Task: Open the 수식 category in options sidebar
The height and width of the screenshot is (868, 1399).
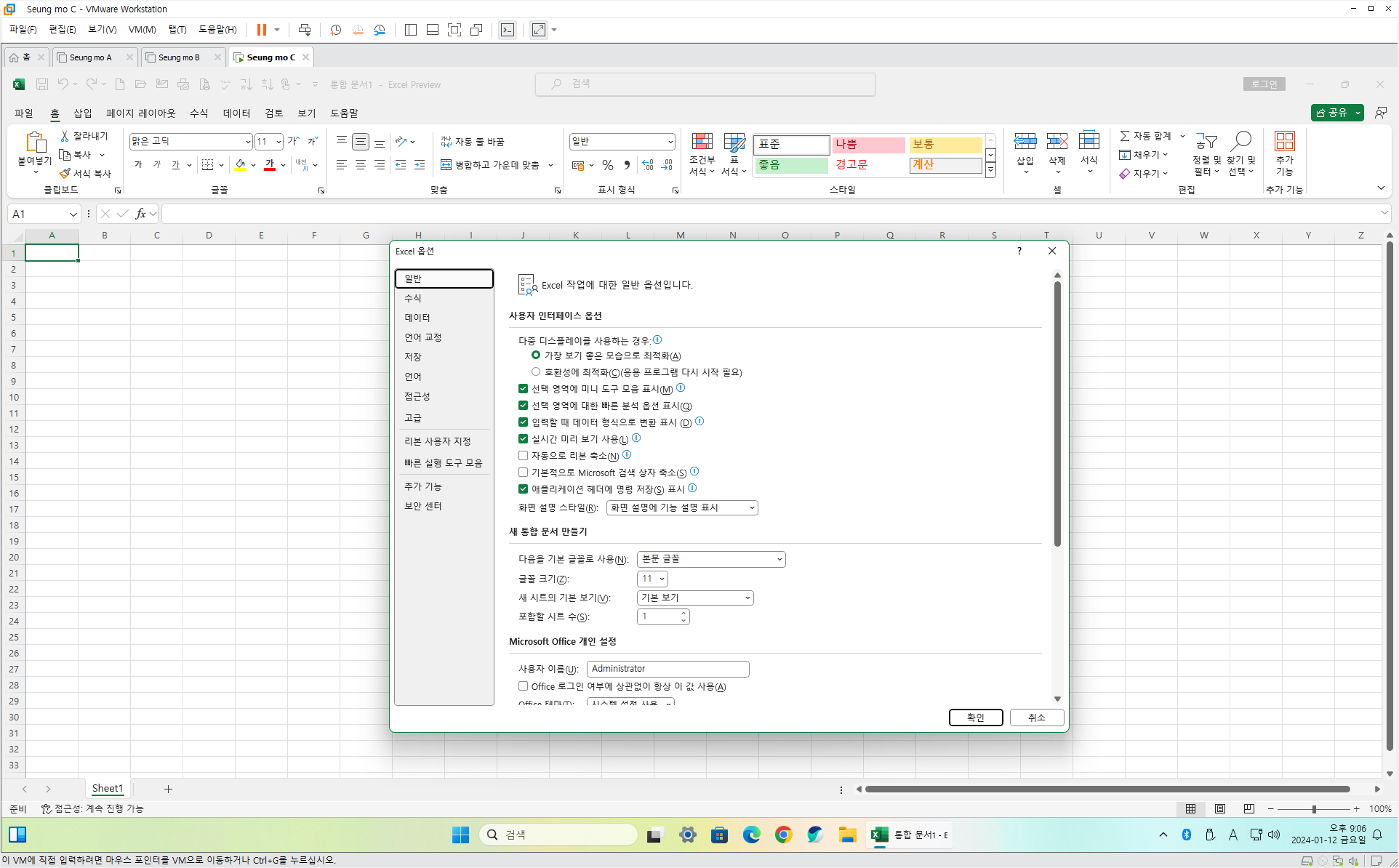Action: [413, 298]
